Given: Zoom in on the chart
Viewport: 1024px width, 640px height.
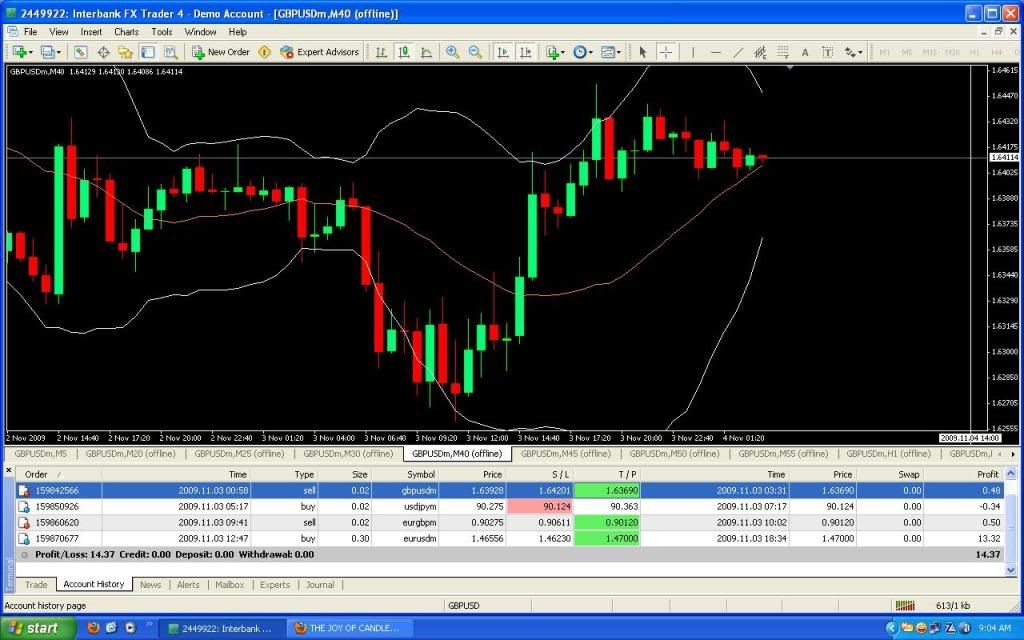Looking at the screenshot, I should click(452, 52).
